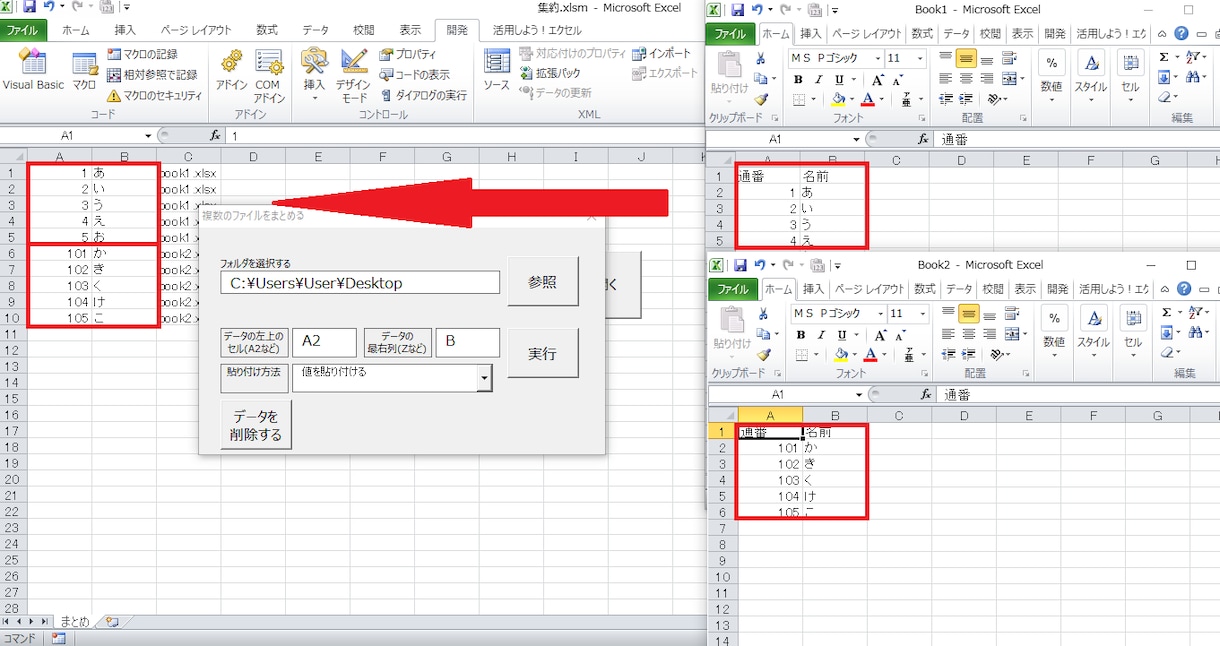Screen dimensions: 1220x646
Task: Switch to データ tab in 集約.xlsm
Action: [315, 30]
